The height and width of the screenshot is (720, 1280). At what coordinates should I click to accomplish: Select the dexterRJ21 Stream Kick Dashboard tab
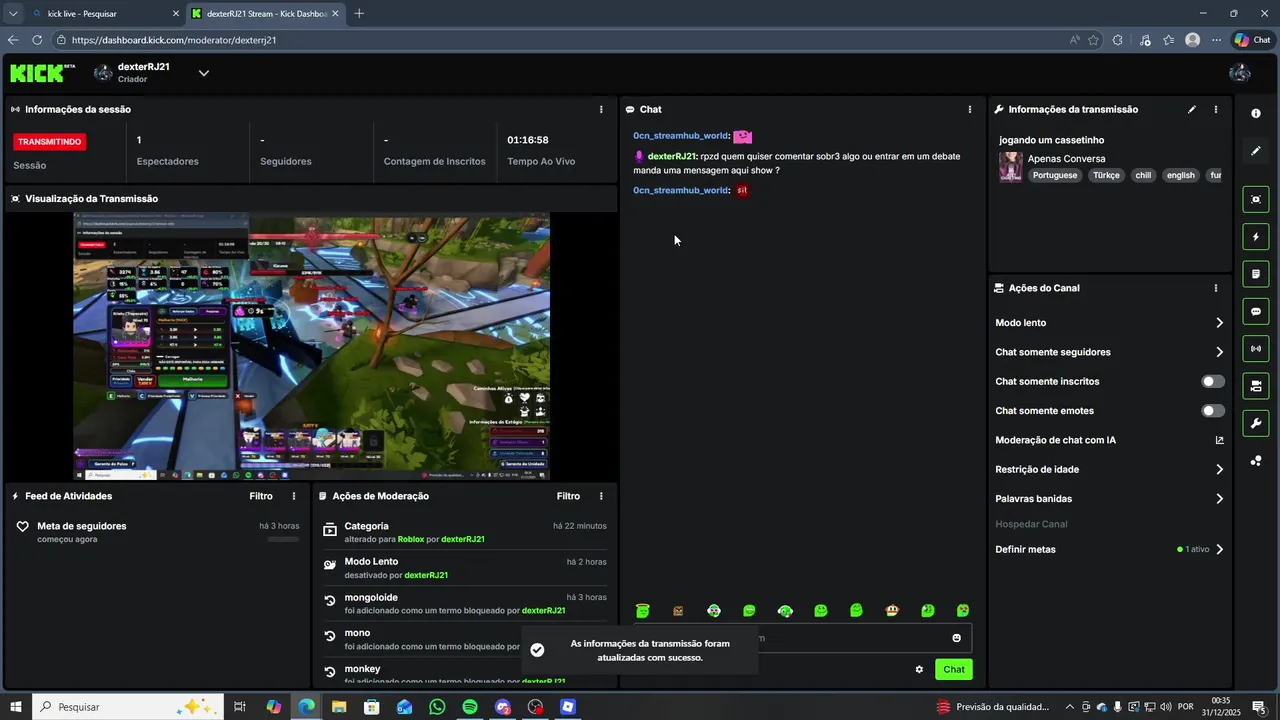pyautogui.click(x=265, y=13)
